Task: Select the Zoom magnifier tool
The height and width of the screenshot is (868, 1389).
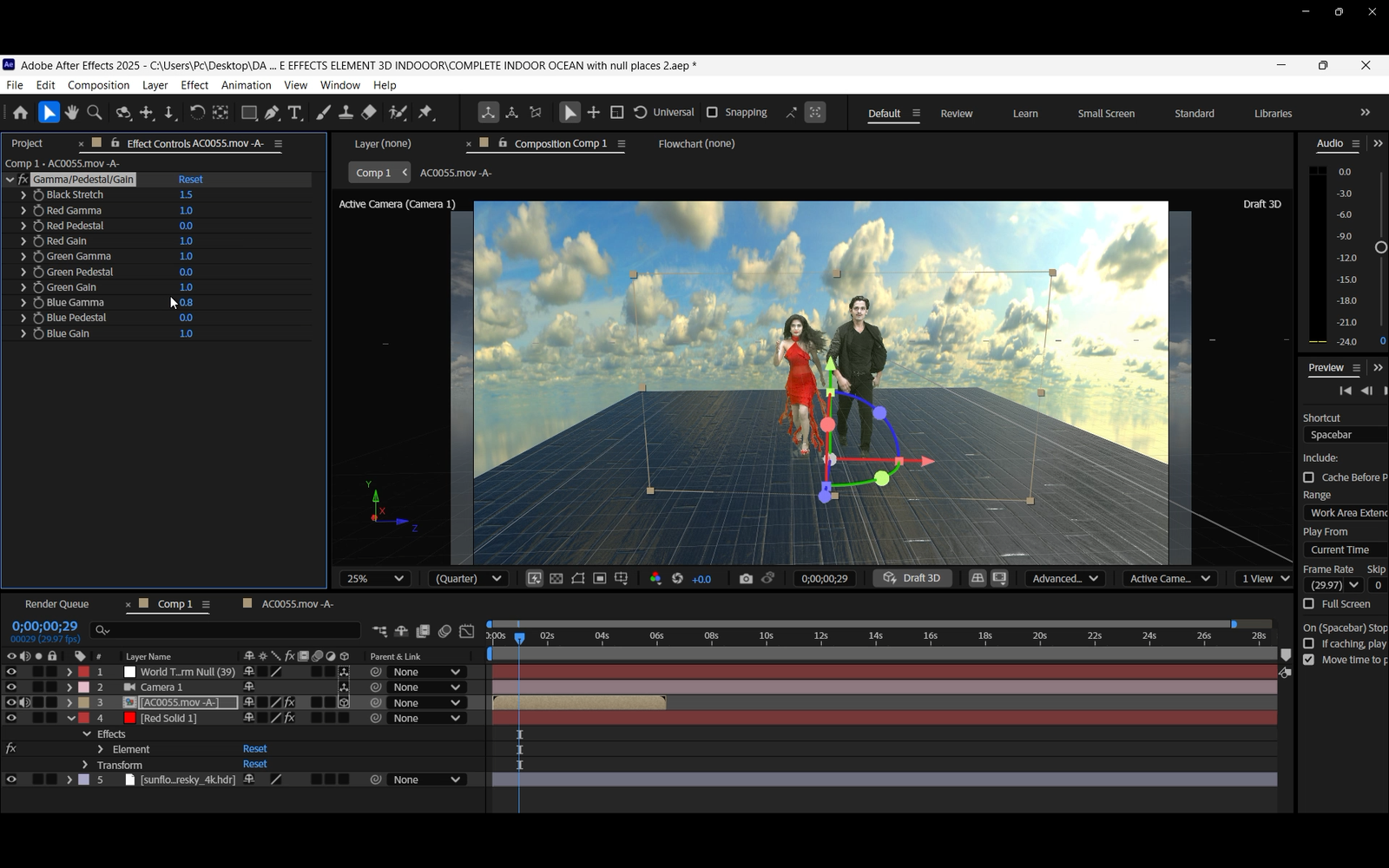Action: tap(95, 113)
